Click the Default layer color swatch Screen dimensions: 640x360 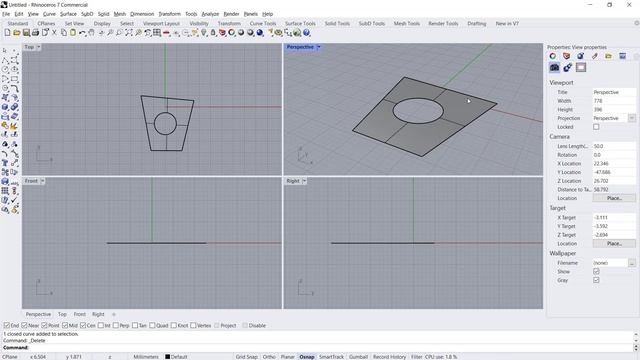(x=167, y=357)
